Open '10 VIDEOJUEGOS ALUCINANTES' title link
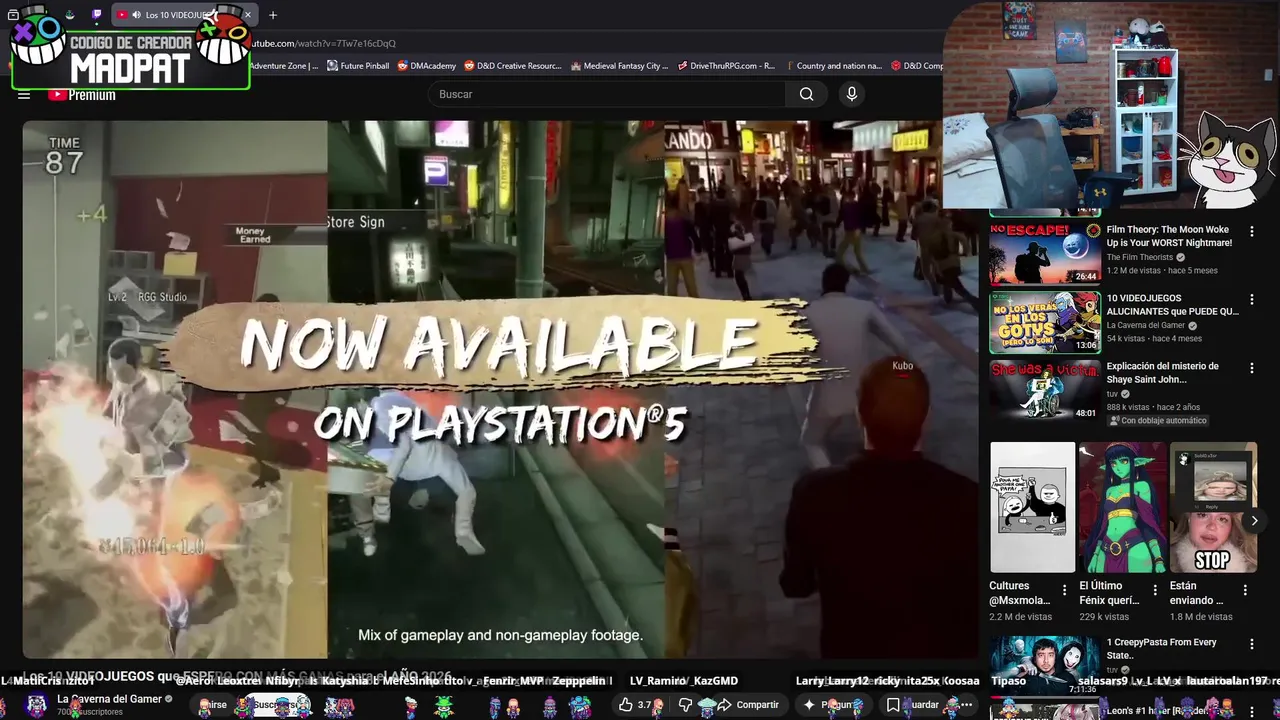The width and height of the screenshot is (1280, 720). pos(1172,304)
